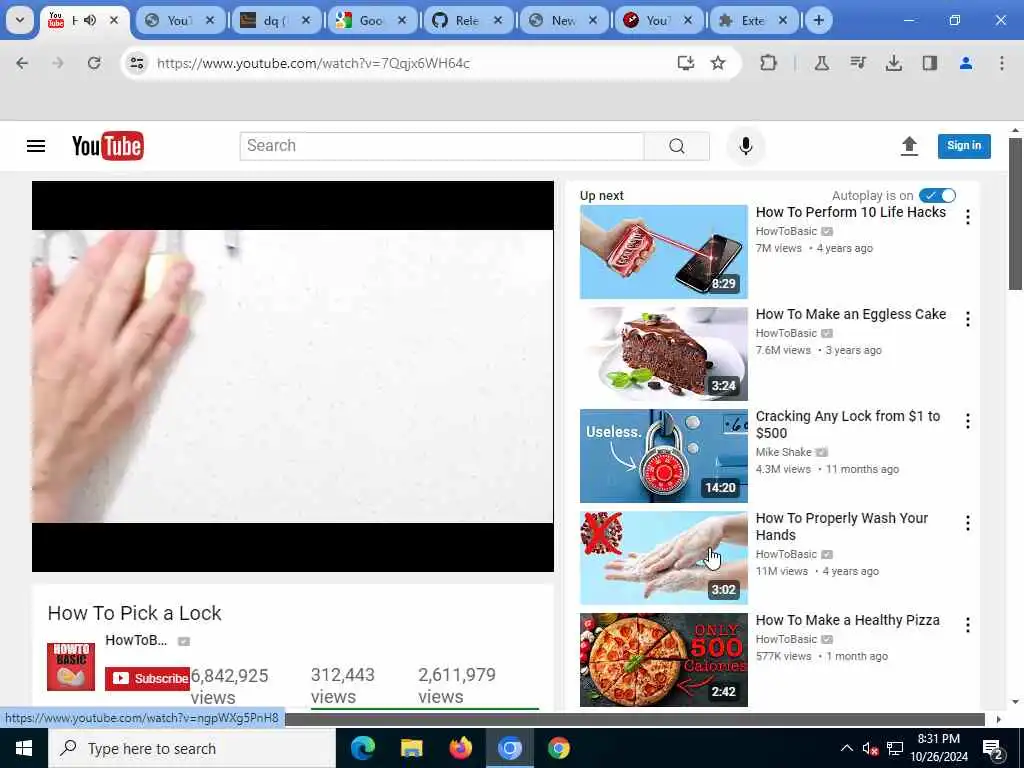Open How To Properly Wash Your Hands thumbnail
Image resolution: width=1024 pixels, height=768 pixels.
point(664,558)
